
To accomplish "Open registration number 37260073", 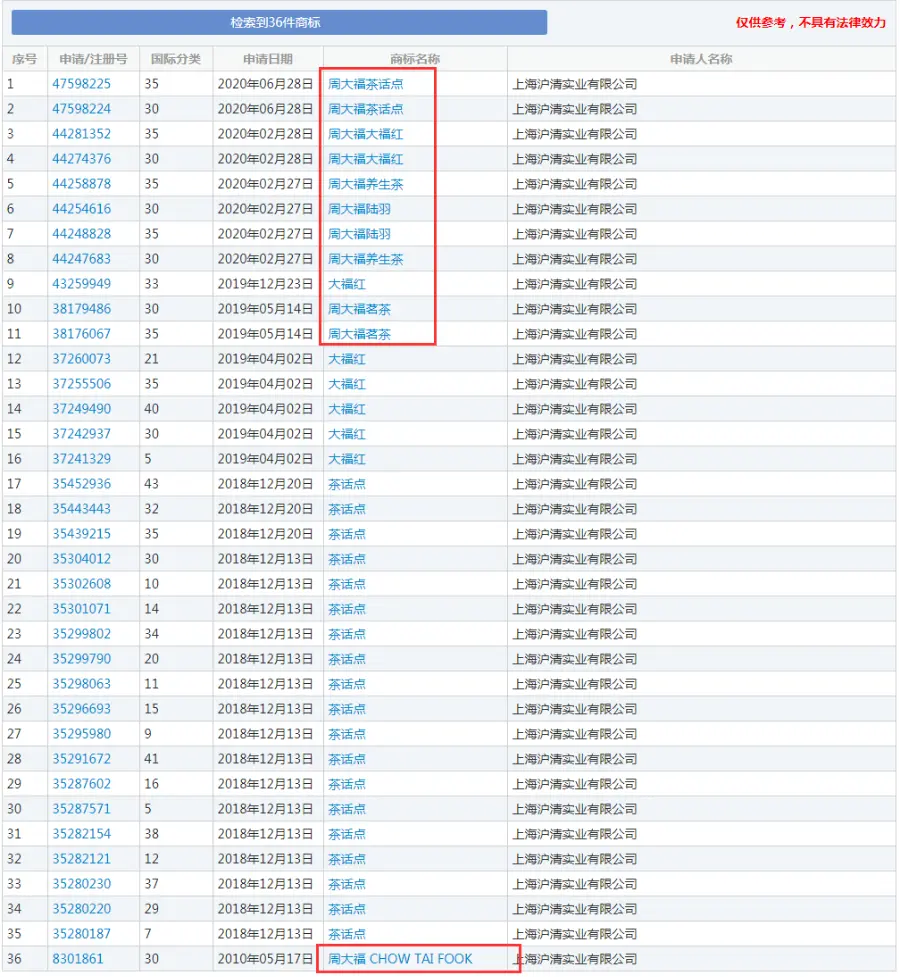I will [x=82, y=359].
